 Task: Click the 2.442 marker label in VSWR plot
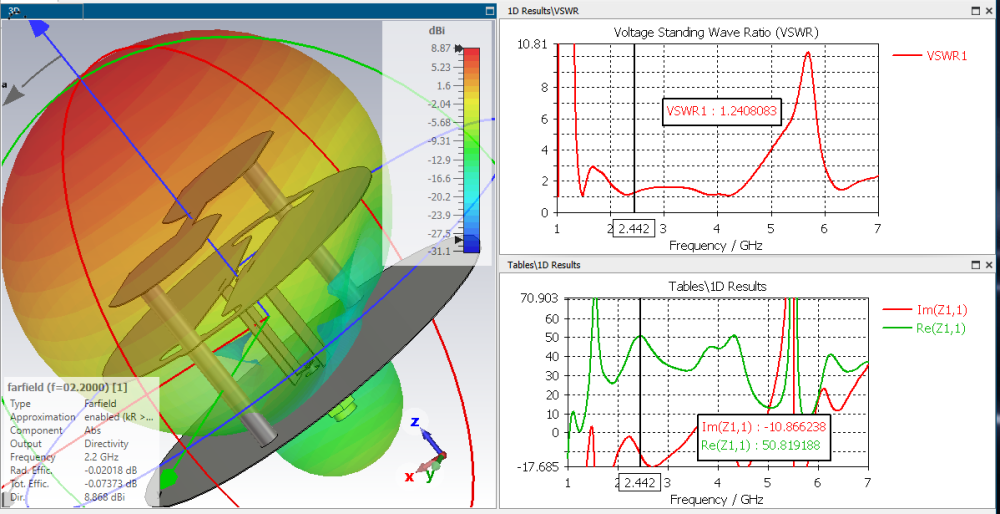point(634,228)
